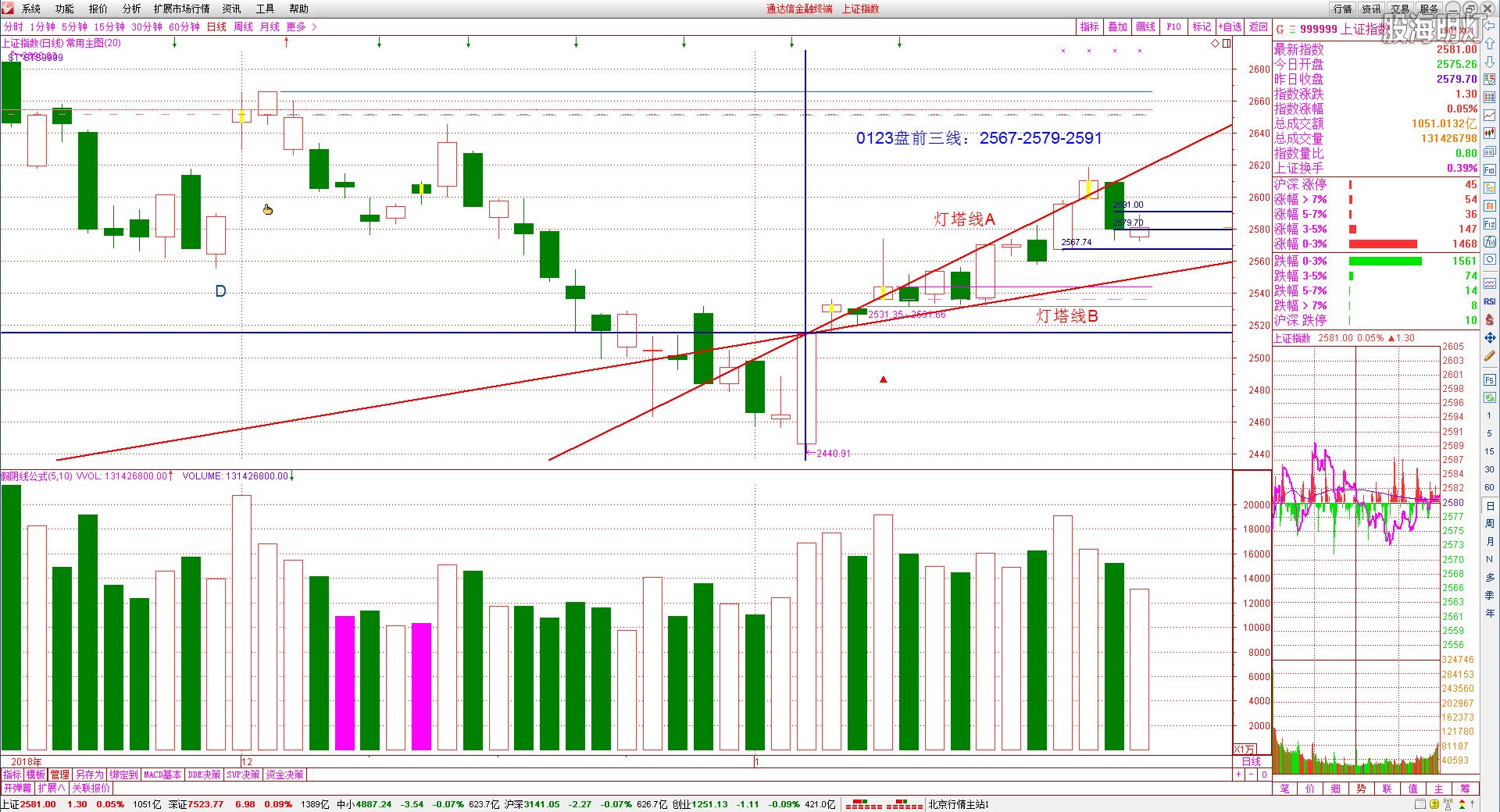Open the 功能 menu

click(x=65, y=9)
